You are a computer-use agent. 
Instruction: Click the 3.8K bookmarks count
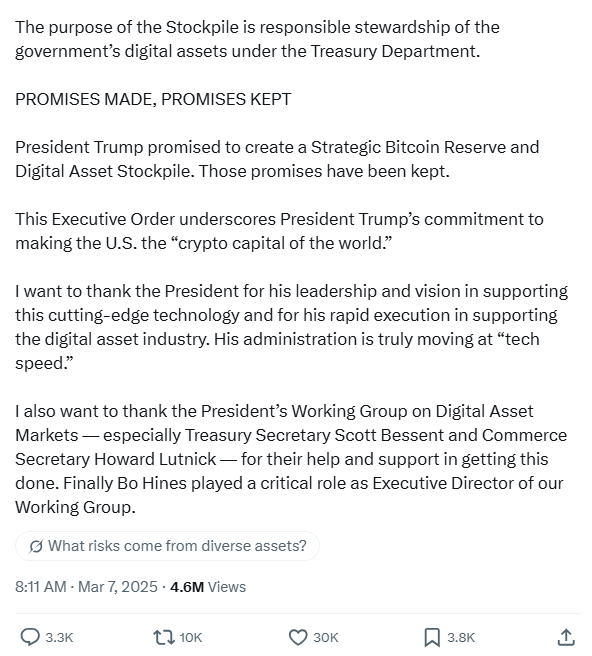(461, 638)
